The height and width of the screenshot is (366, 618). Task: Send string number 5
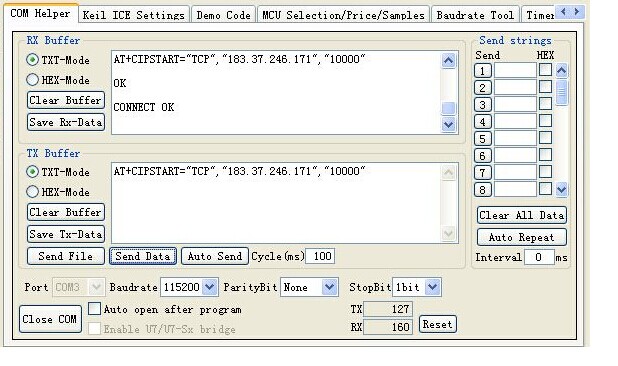pyautogui.click(x=483, y=139)
